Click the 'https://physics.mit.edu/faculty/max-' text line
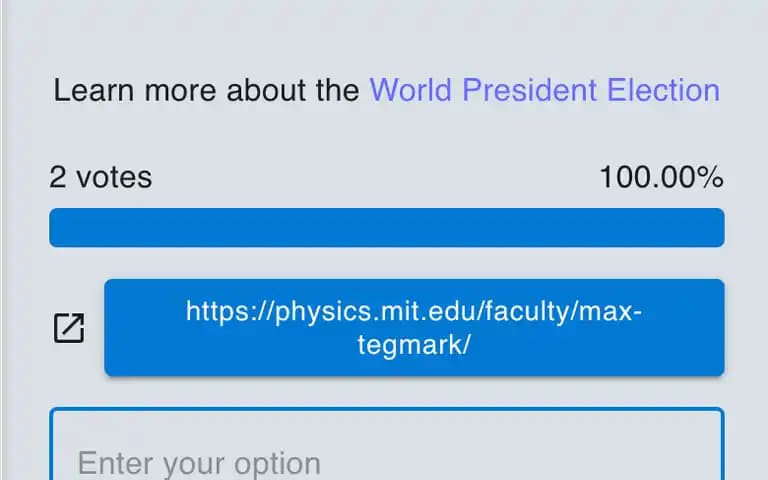Screen dimensions: 768x480 [x=414, y=312]
